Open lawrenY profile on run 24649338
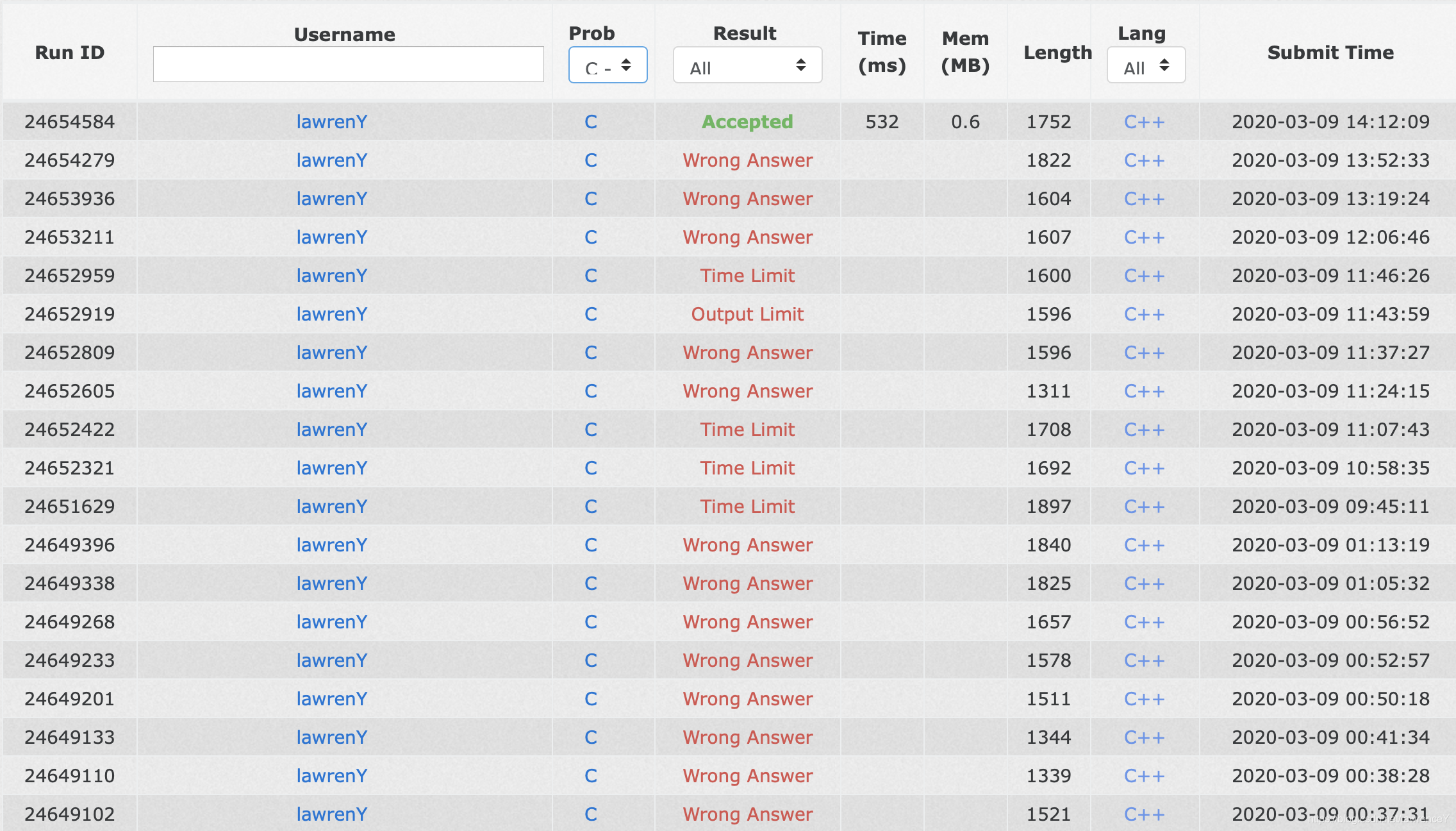 click(x=332, y=583)
